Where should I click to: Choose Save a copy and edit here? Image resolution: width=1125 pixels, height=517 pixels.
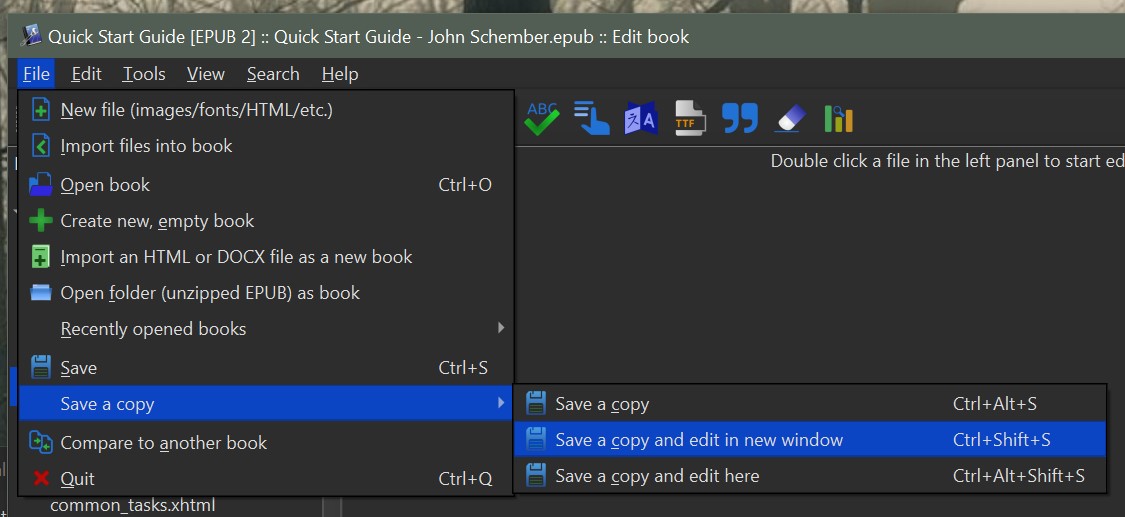[x=657, y=476]
